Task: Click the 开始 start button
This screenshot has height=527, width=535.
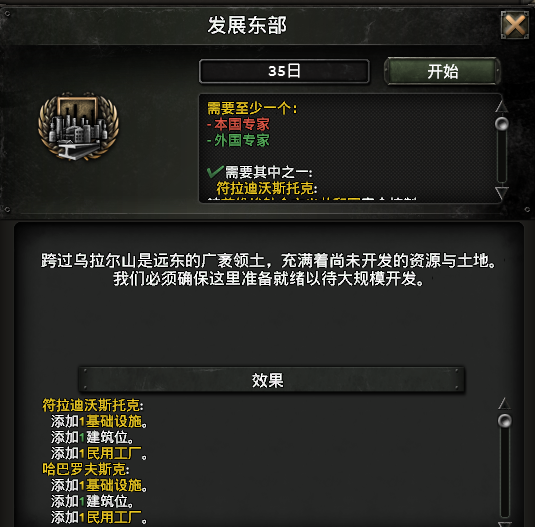Action: click(x=442, y=71)
